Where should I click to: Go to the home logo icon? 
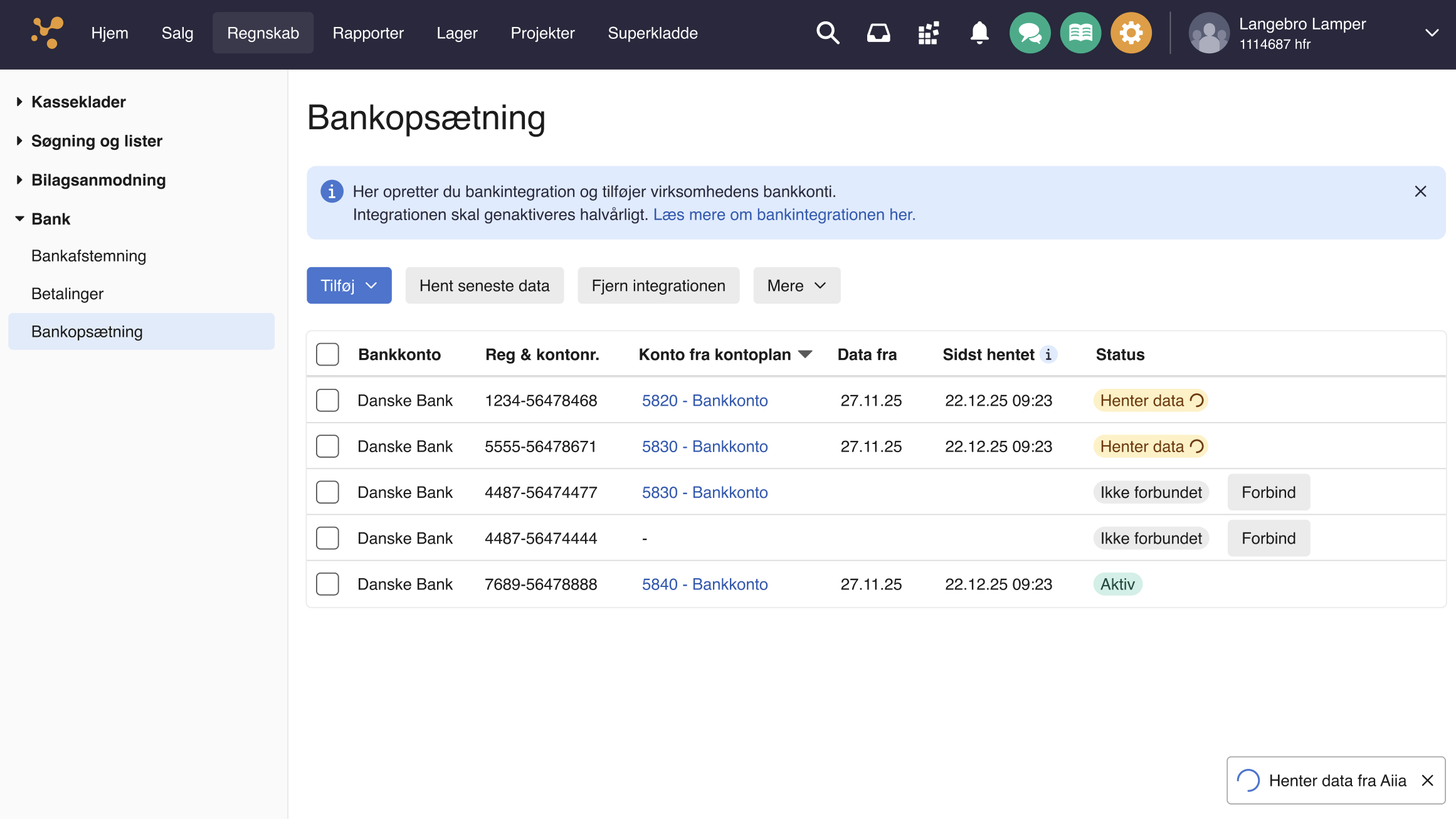[48, 33]
